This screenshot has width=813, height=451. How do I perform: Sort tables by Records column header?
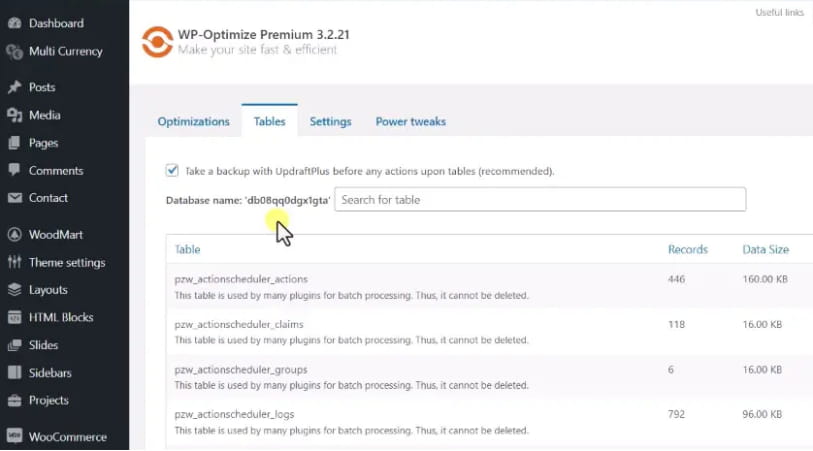(687, 250)
